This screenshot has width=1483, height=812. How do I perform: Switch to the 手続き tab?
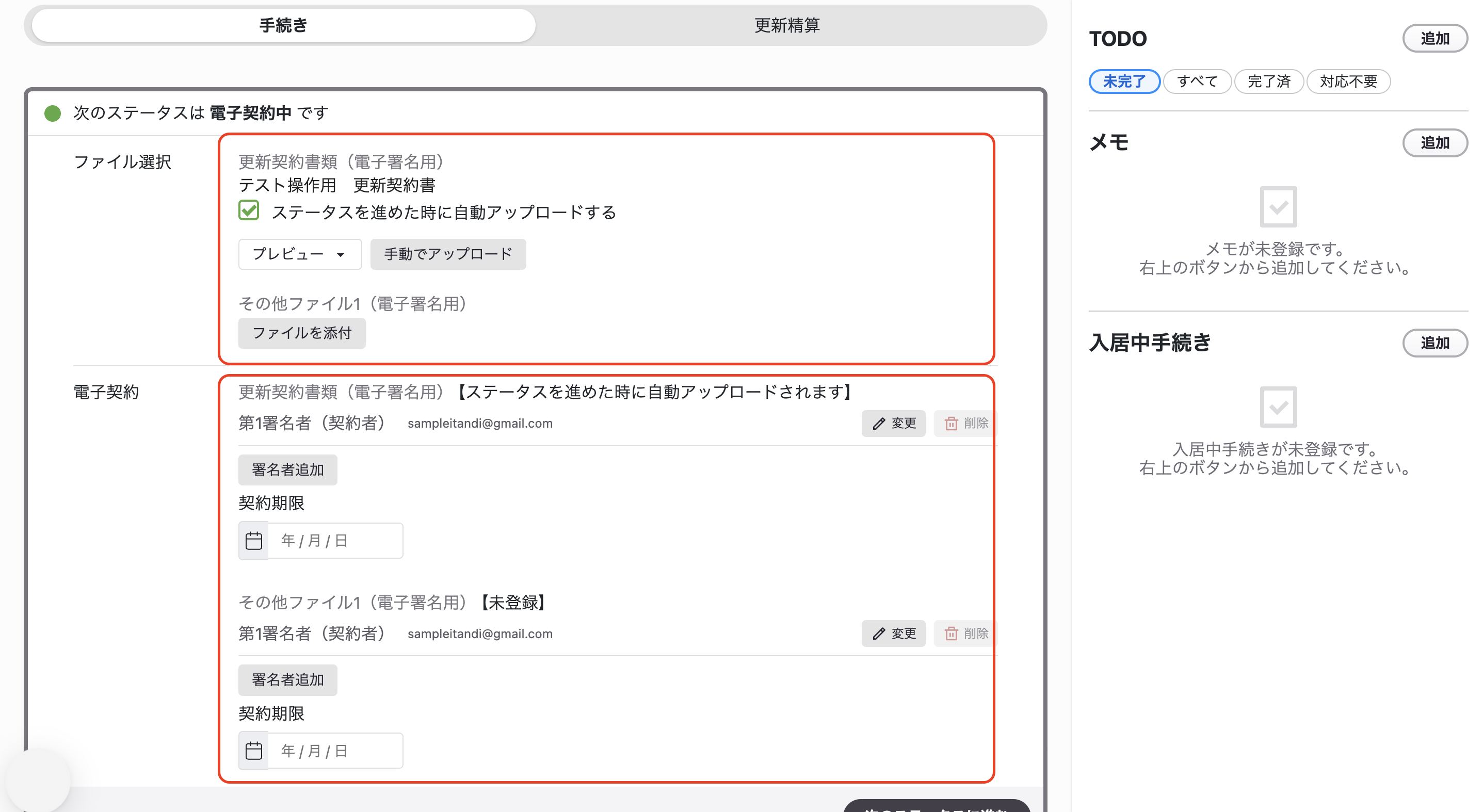[283, 25]
